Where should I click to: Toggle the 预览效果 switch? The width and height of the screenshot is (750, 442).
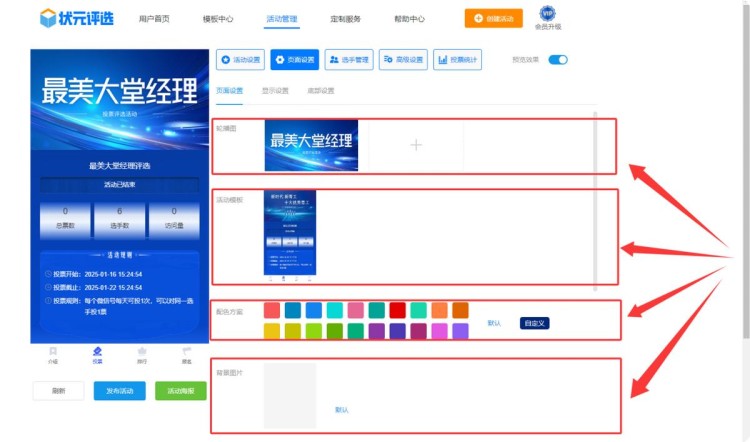tap(558, 60)
